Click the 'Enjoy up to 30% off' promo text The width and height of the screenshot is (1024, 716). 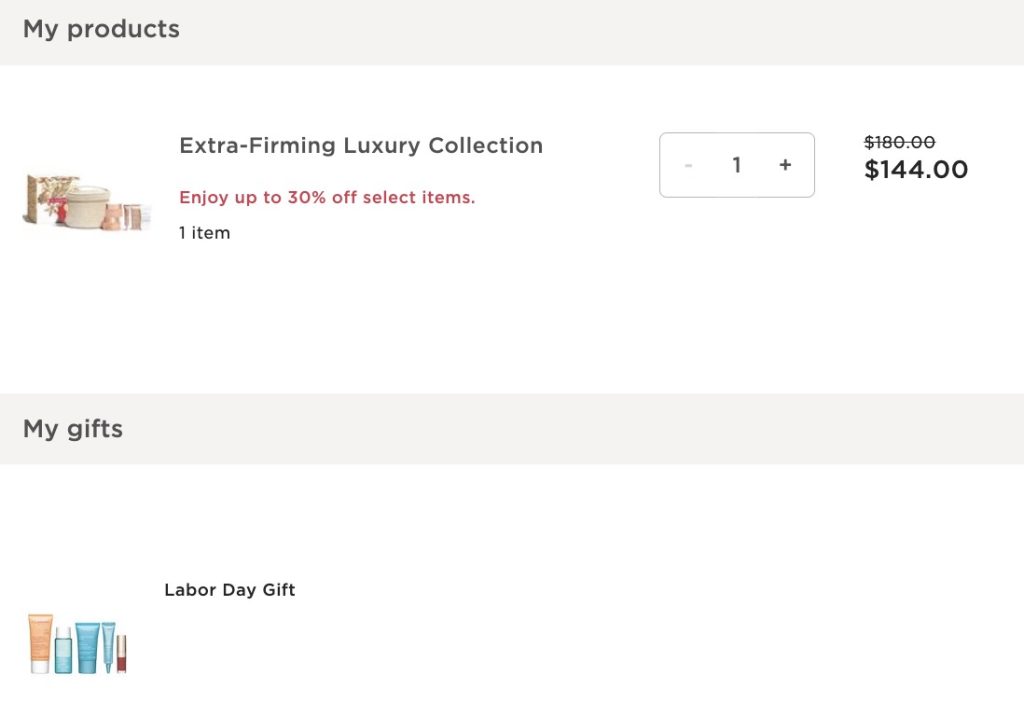(327, 198)
